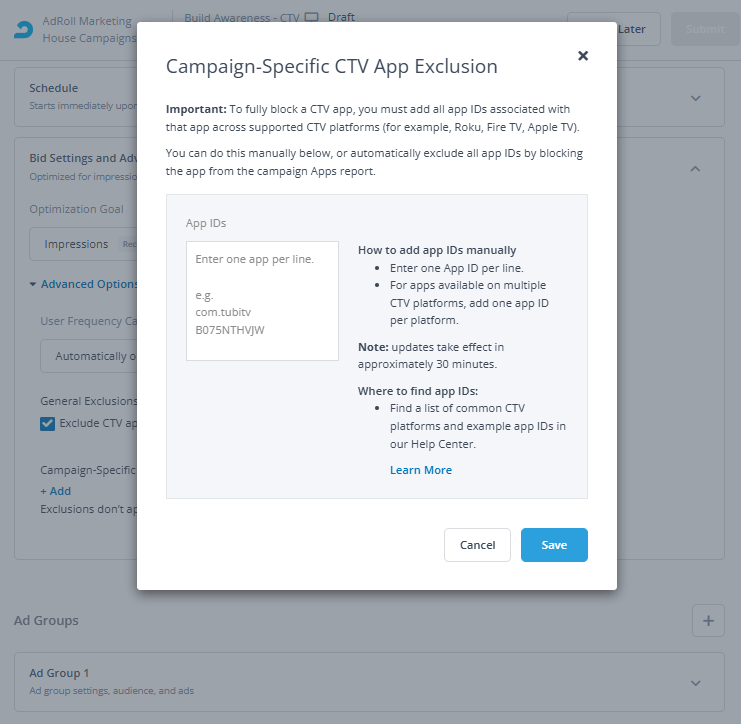Click the AdRoll Marketing House Campaigns label

pyautogui.click(x=89, y=29)
